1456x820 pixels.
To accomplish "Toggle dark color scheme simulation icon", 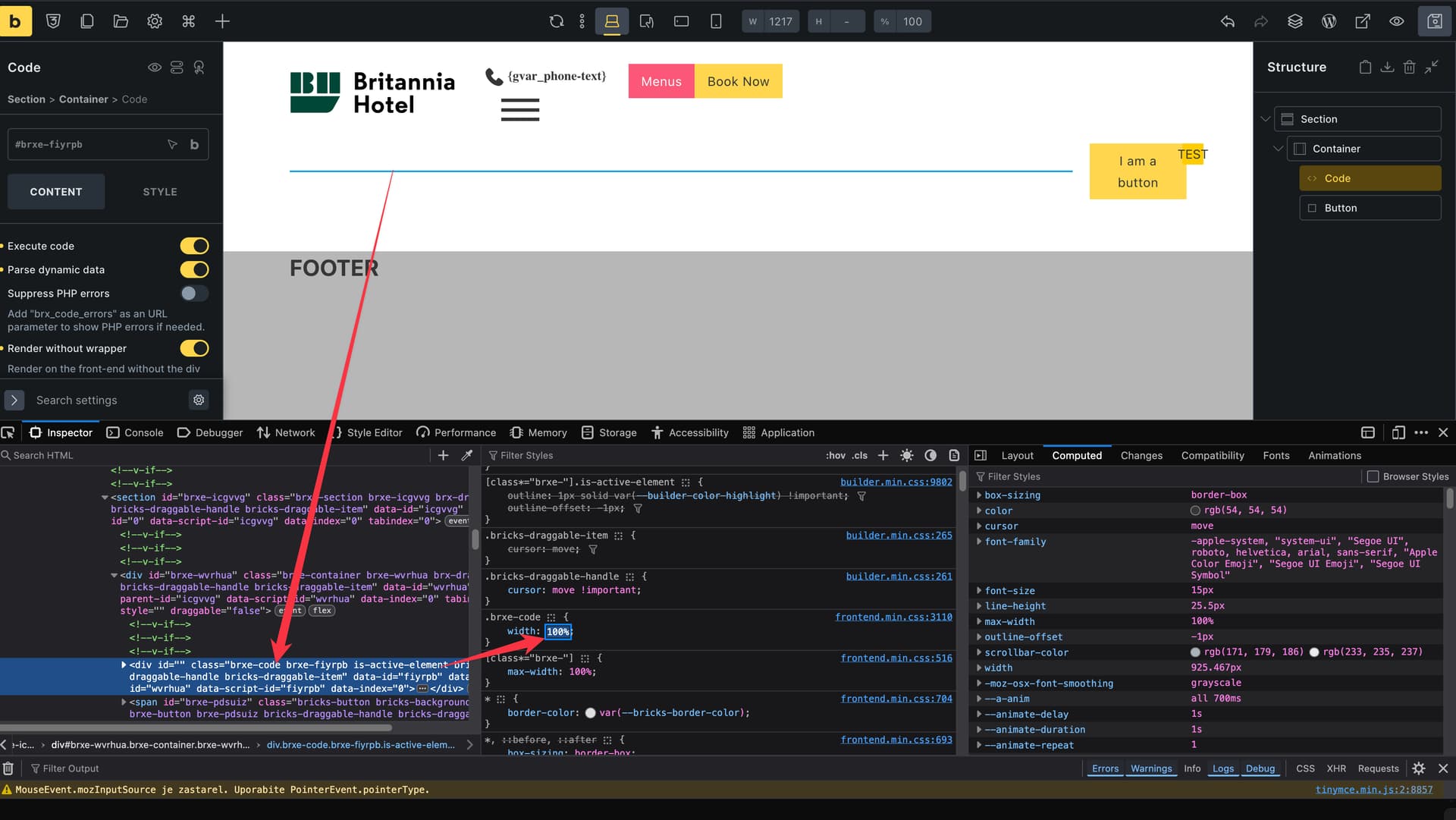I will (930, 455).
